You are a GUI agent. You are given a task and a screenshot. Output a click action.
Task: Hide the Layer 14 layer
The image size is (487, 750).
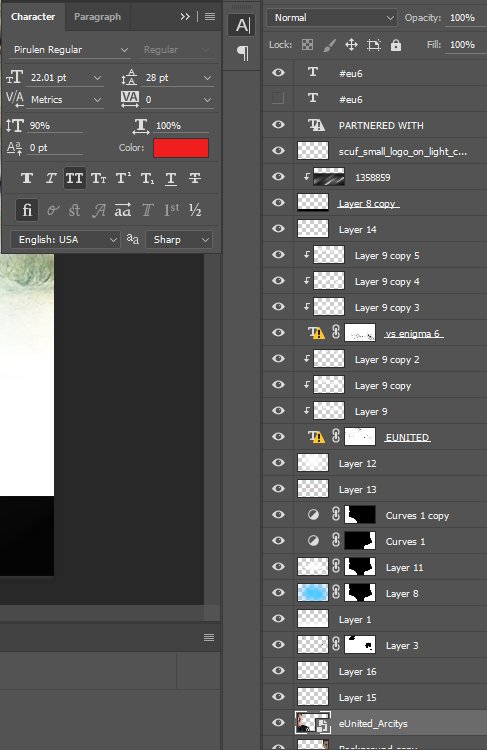click(x=278, y=228)
